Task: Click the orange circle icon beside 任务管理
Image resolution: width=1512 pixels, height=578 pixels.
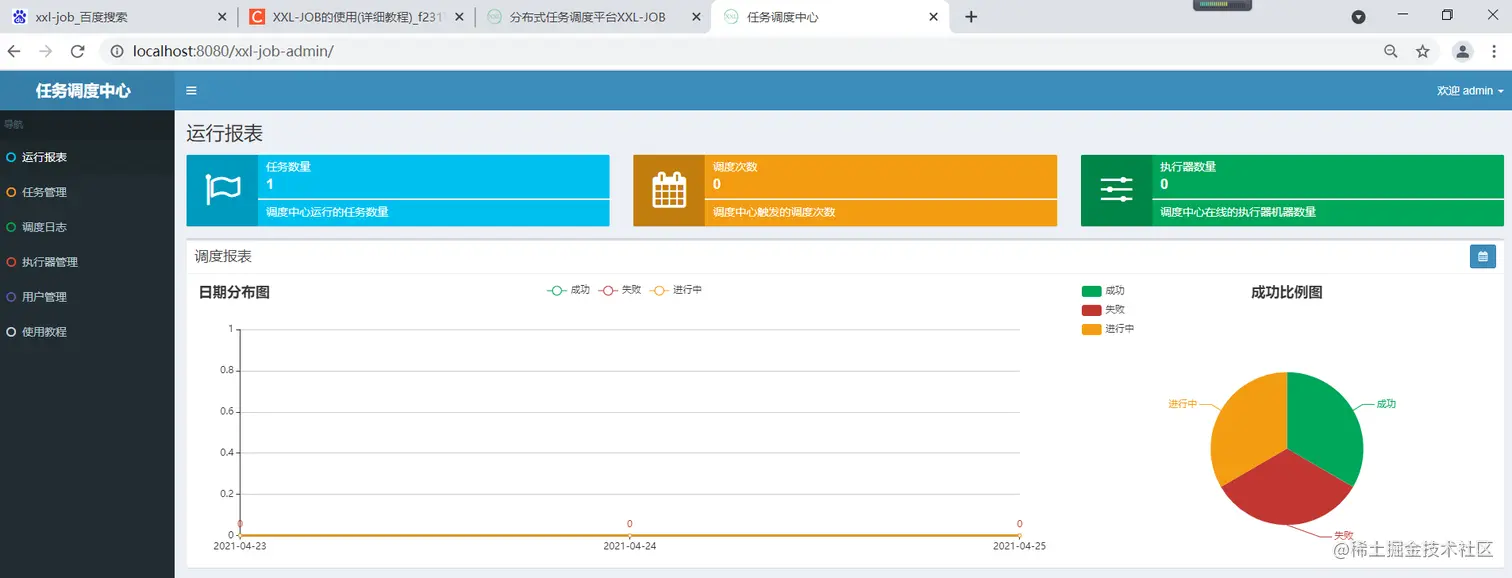Action: 11,192
